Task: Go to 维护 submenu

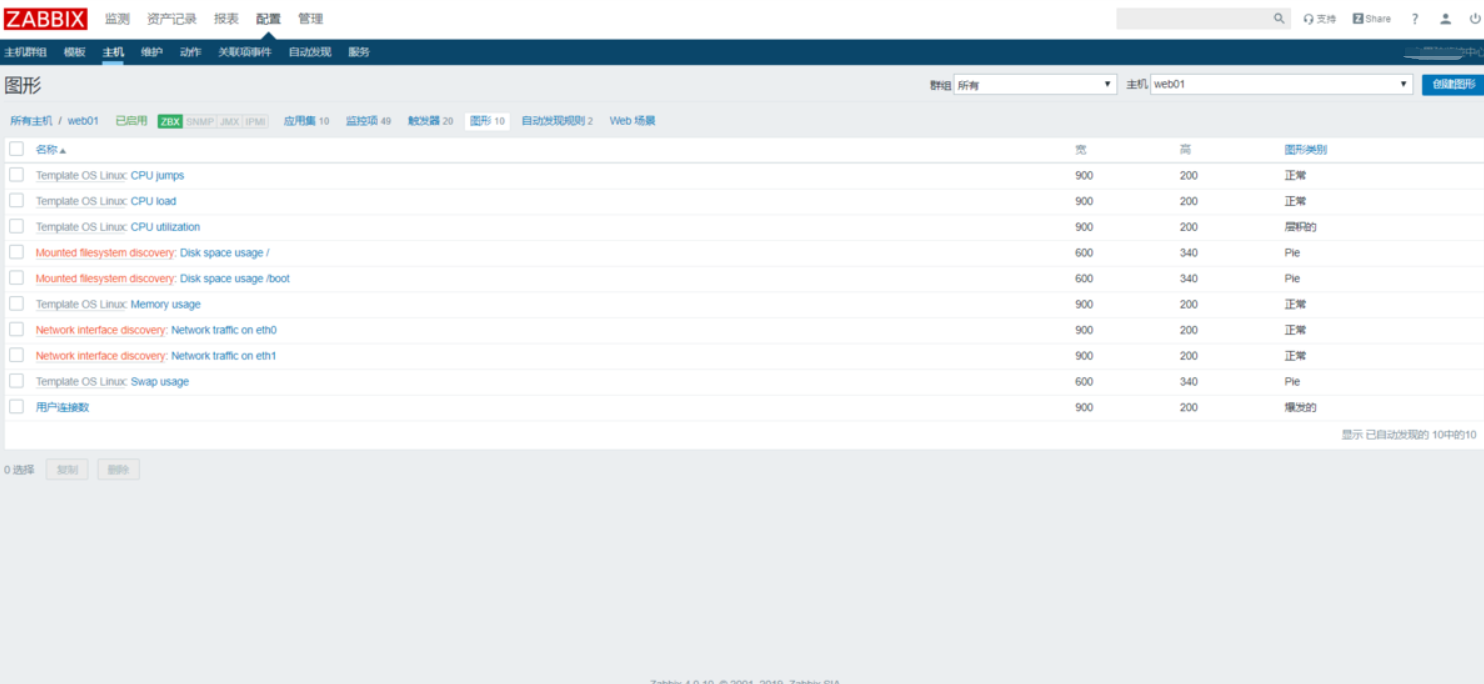Action: click(152, 52)
